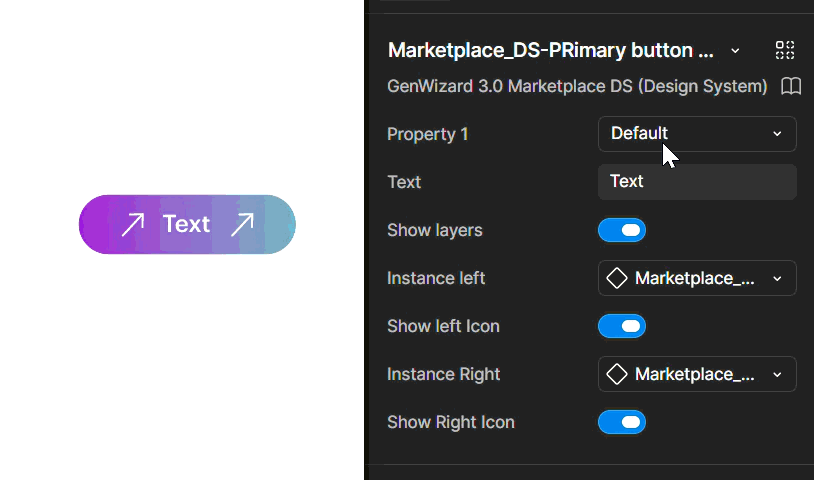
Task: Expand the chevron beside the component name
Action: coord(735,51)
